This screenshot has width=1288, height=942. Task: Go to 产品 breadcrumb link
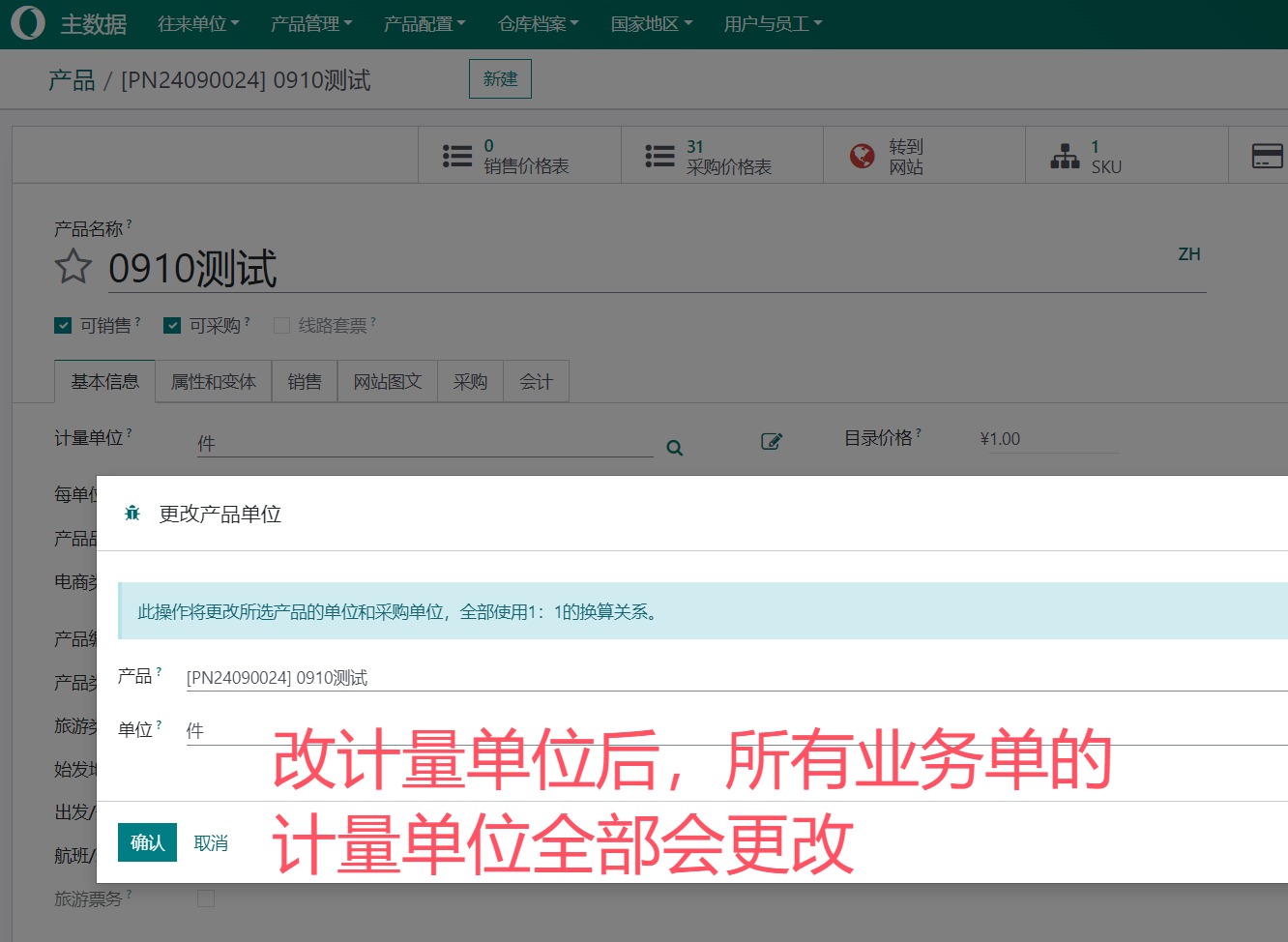(72, 80)
